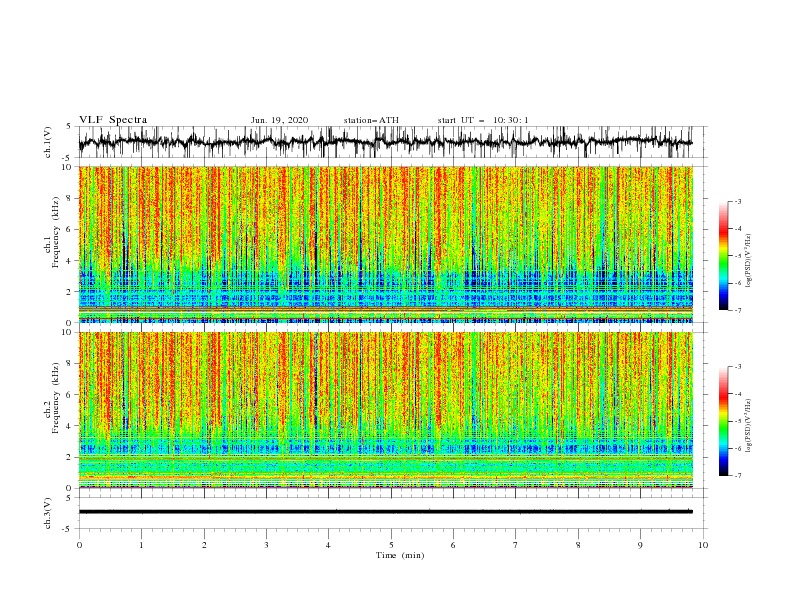The image size is (792, 612).
Task: Click the lower PSD color bar
Action: pyautogui.click(x=723, y=421)
